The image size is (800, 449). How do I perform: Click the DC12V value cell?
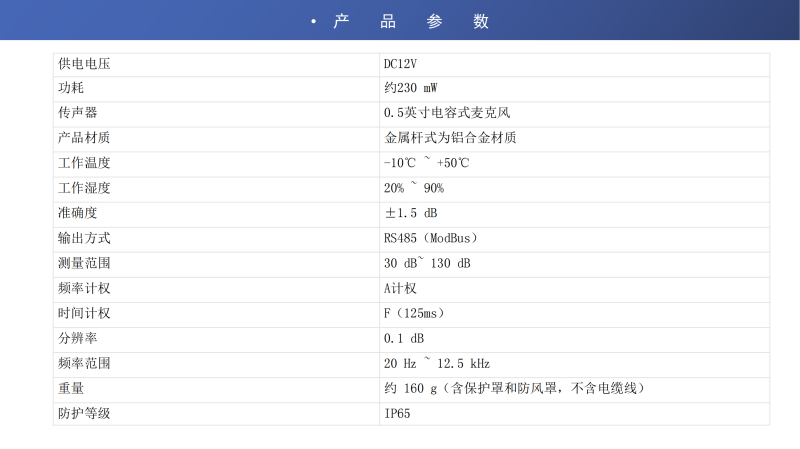point(400,64)
